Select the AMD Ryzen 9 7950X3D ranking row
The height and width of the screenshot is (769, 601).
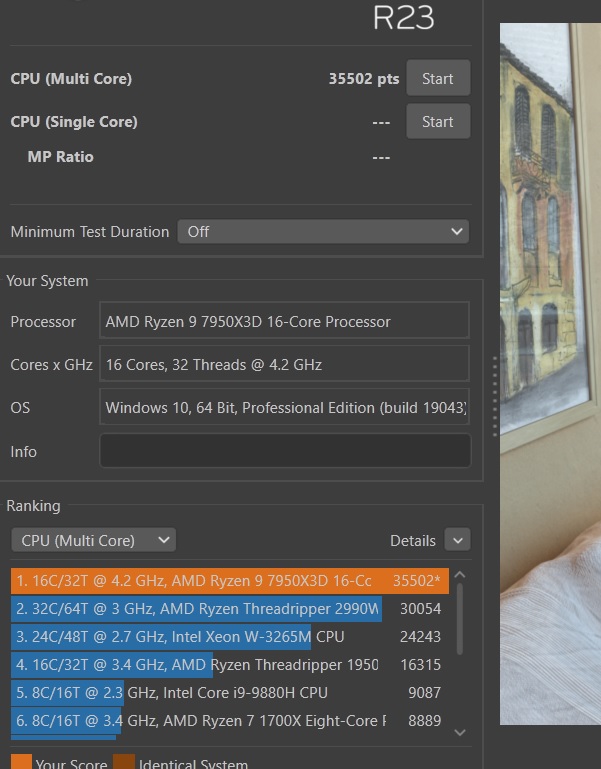pos(230,581)
